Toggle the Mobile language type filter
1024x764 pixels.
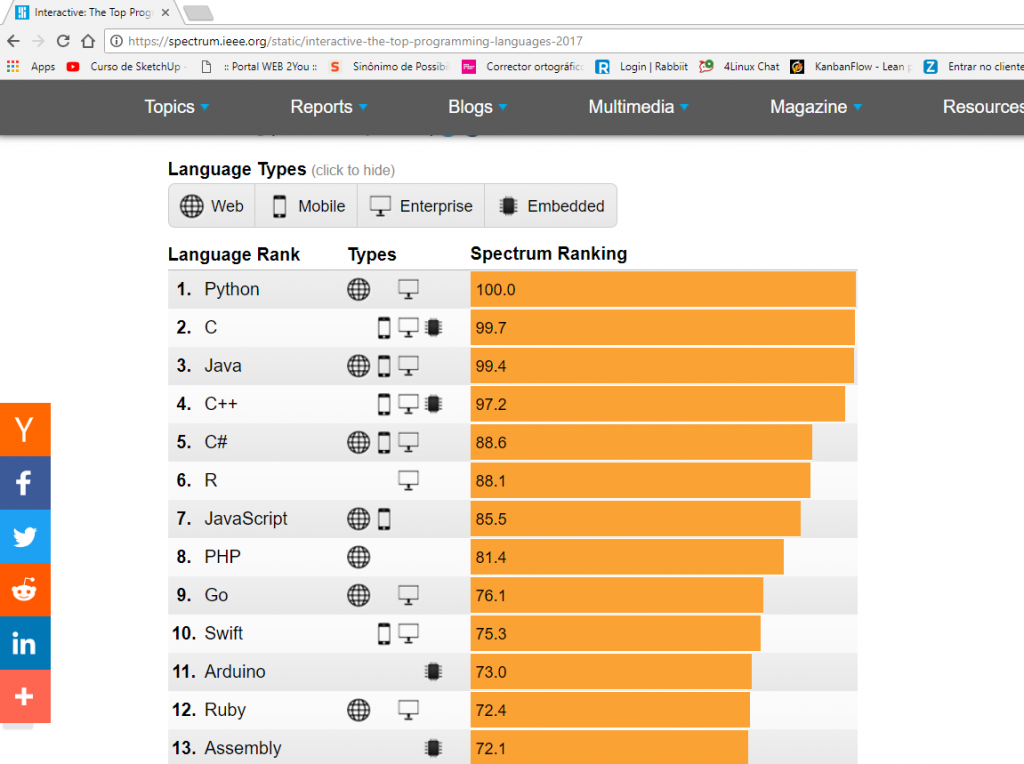308,206
